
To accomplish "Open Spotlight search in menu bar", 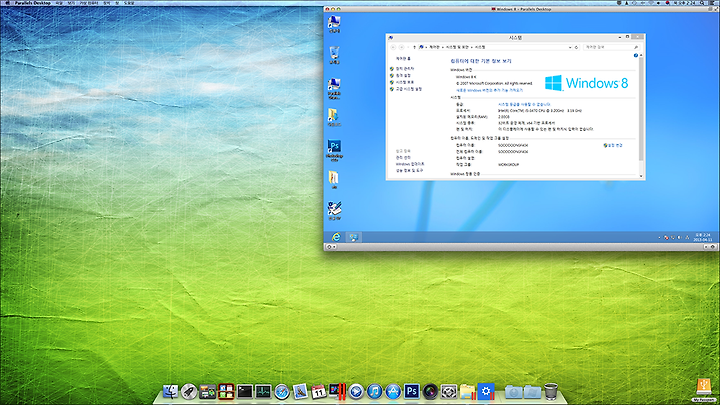I will click(702, 3).
